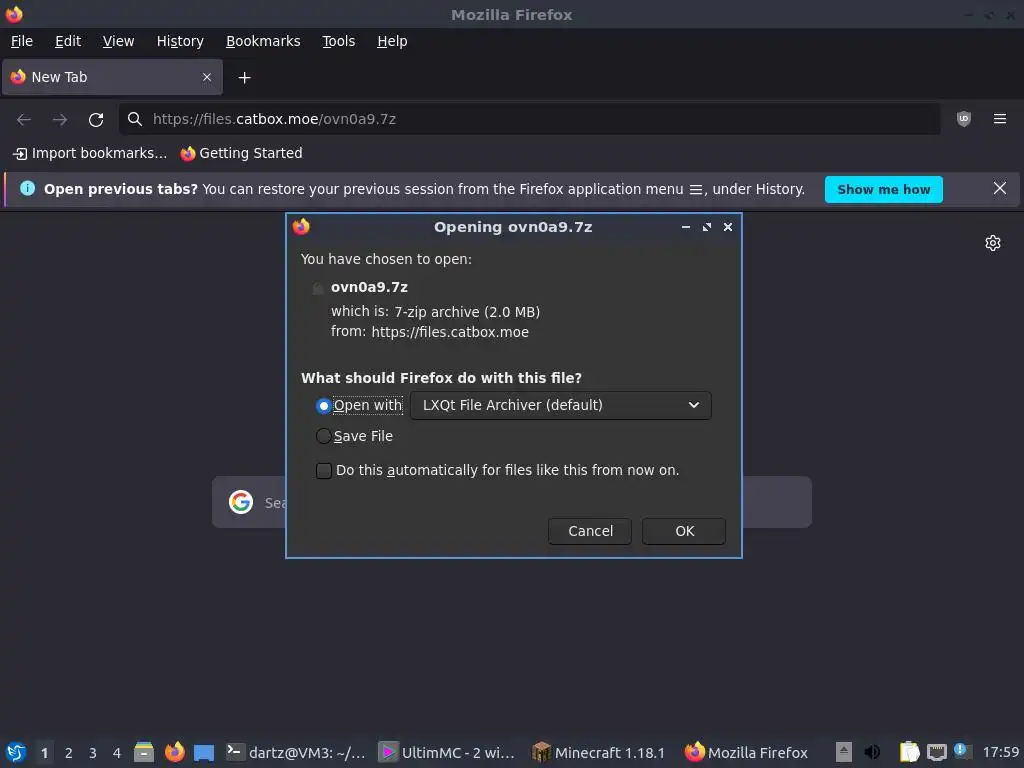Click the Show me how button
Image resolution: width=1024 pixels, height=768 pixels.
coord(883,189)
